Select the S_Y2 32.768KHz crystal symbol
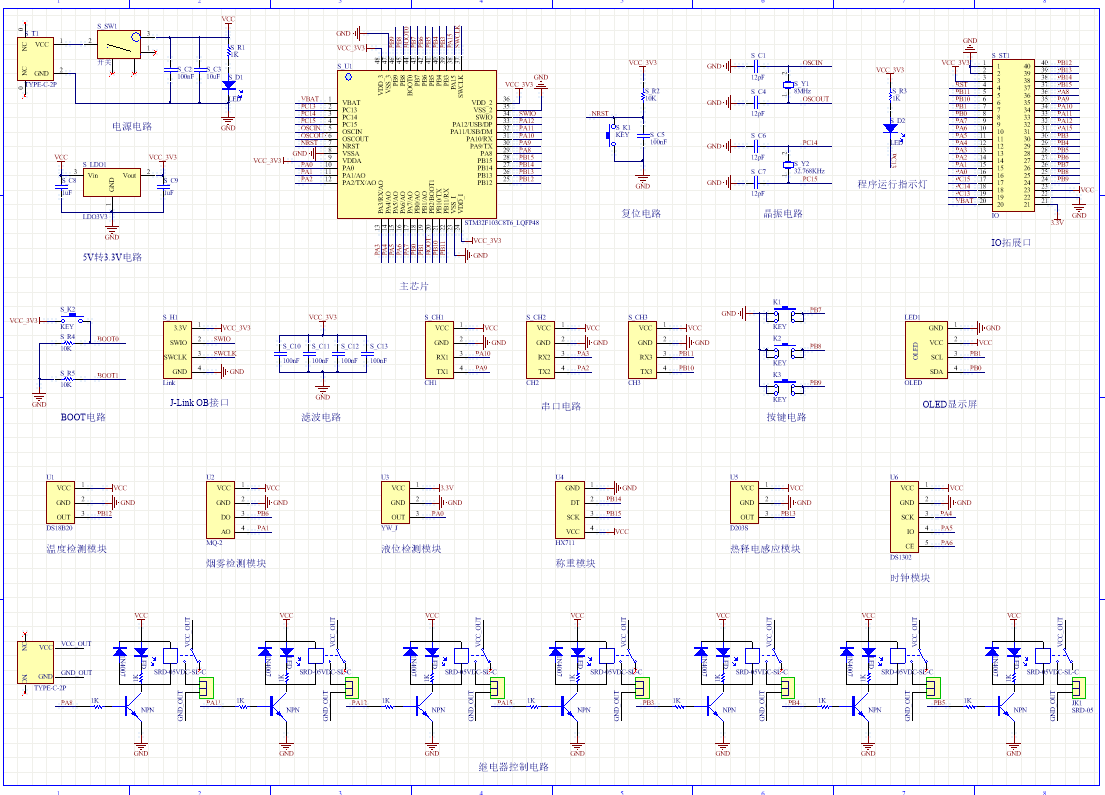 click(788, 165)
